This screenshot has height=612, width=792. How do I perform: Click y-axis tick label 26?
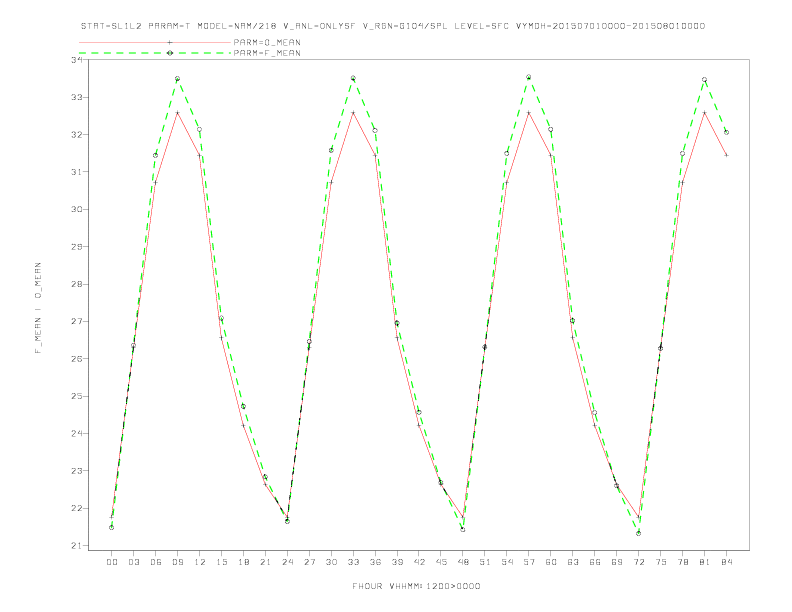point(77,359)
